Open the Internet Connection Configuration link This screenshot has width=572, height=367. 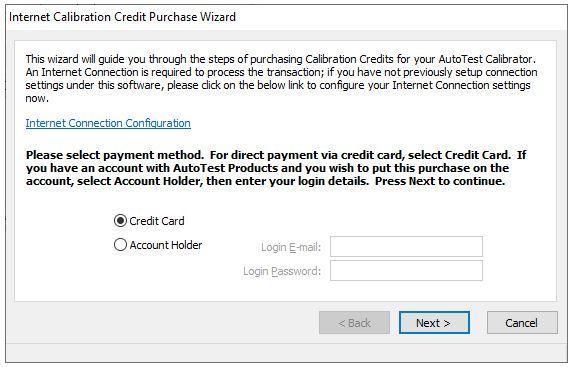coord(108,123)
